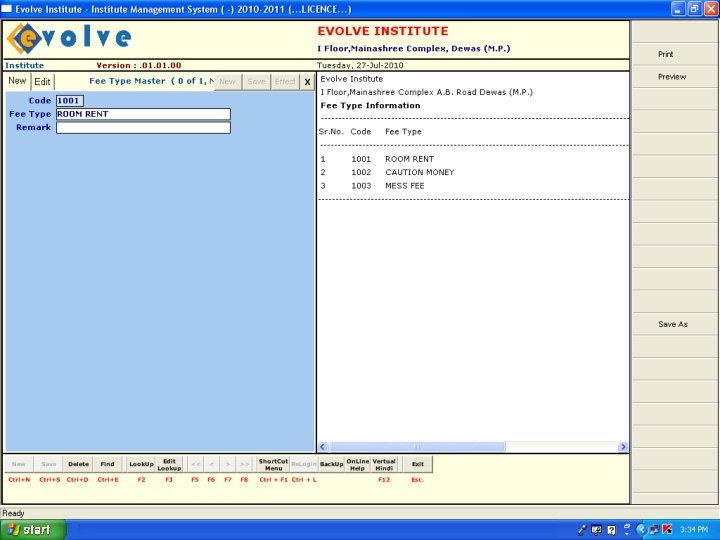The height and width of the screenshot is (540, 720).
Task: Open OnLine Help from toolbar
Action: pos(358,464)
